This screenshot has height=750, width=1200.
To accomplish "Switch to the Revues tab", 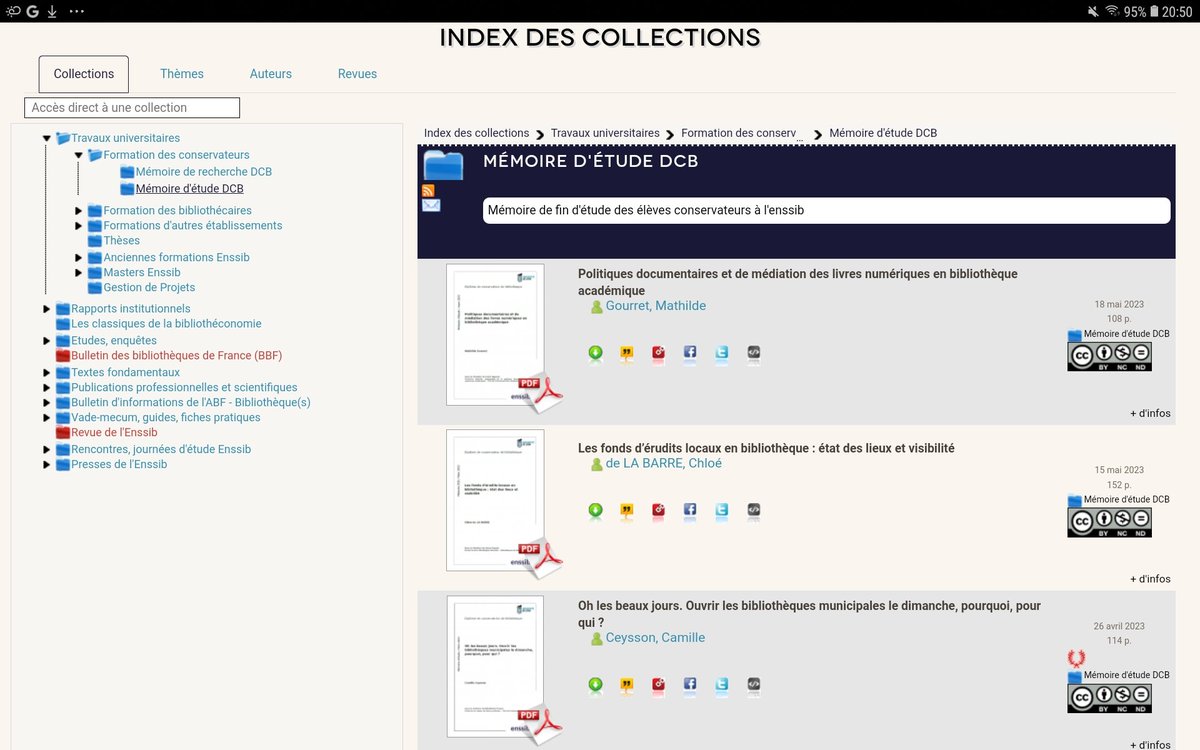I will [357, 74].
